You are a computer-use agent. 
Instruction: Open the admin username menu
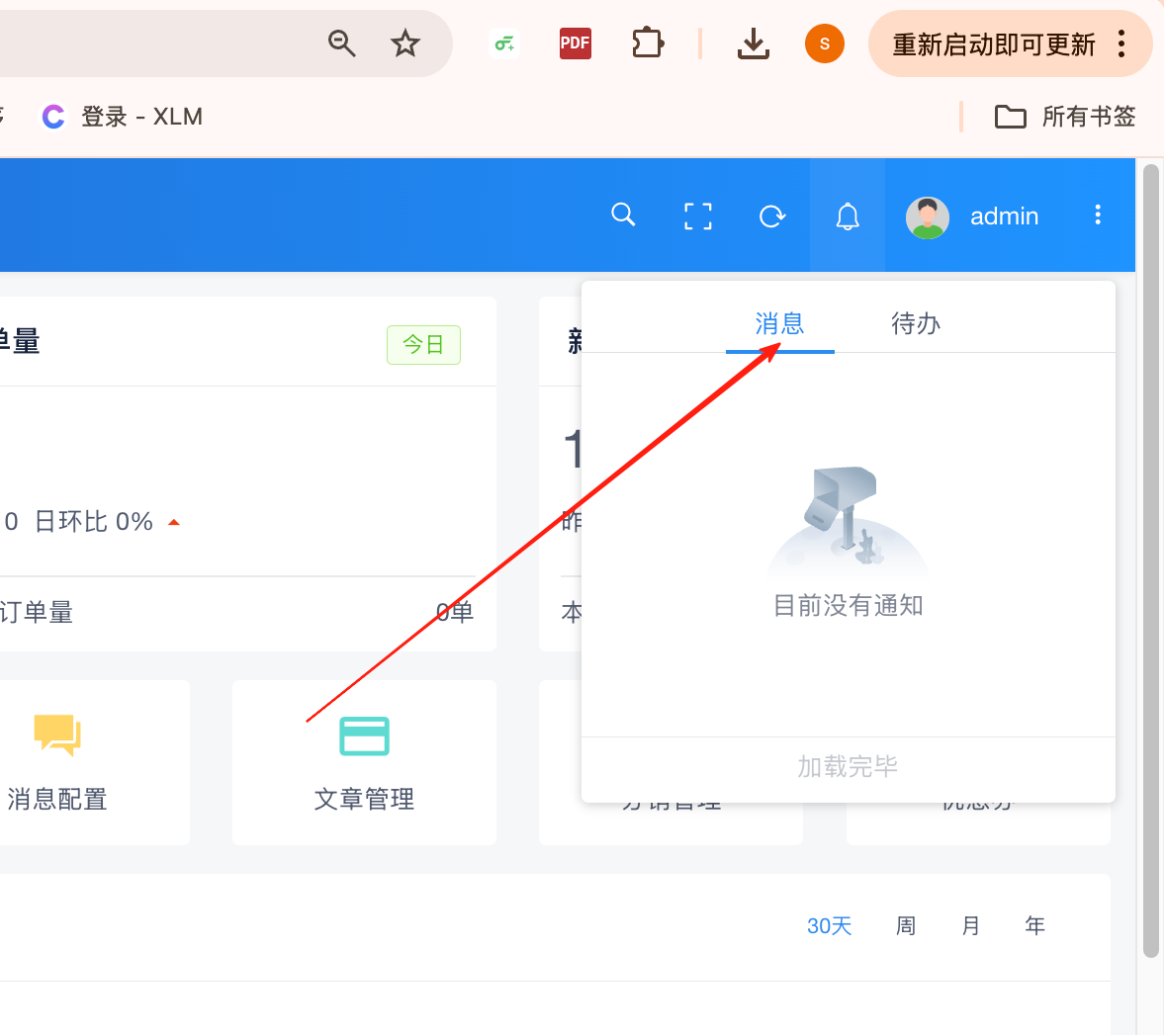point(1004,216)
